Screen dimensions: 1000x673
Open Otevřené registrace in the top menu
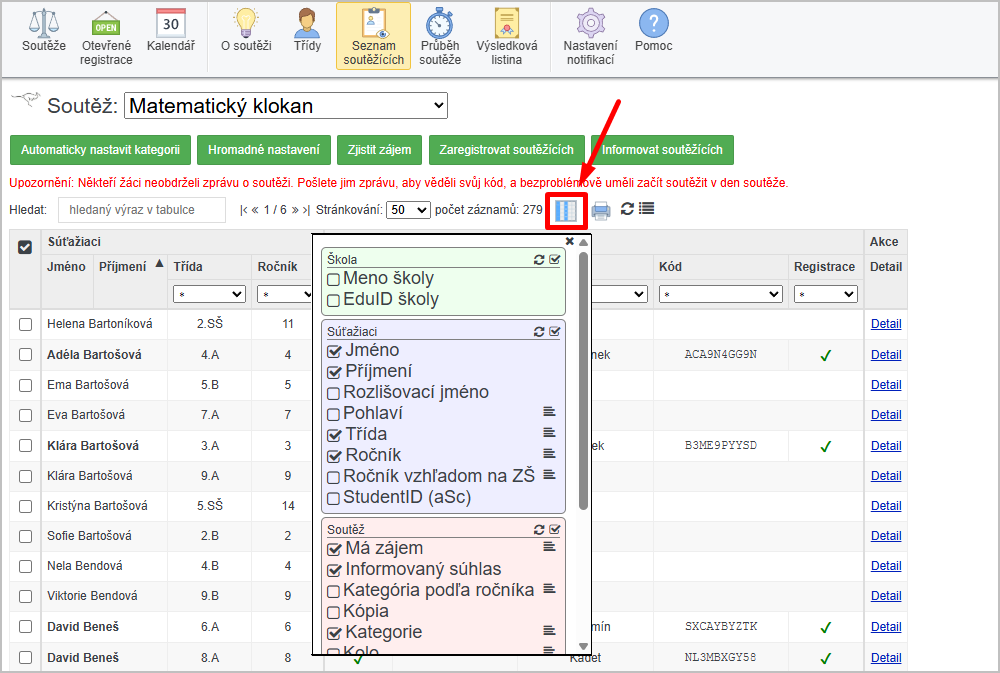point(106,37)
